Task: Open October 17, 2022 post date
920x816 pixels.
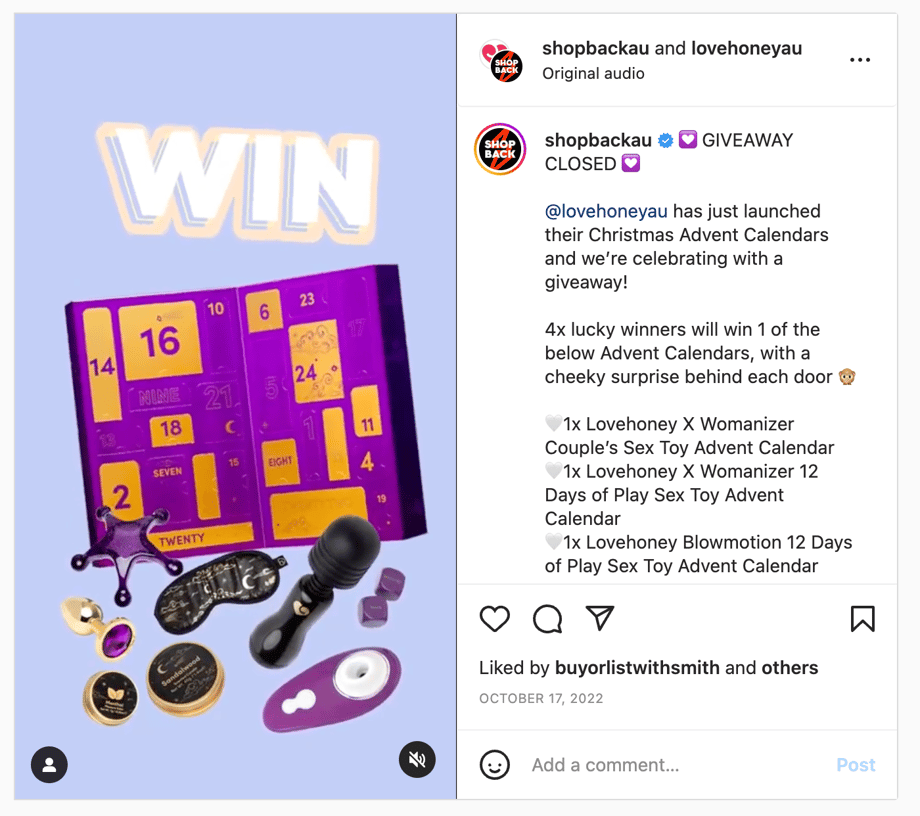Action: [x=541, y=698]
